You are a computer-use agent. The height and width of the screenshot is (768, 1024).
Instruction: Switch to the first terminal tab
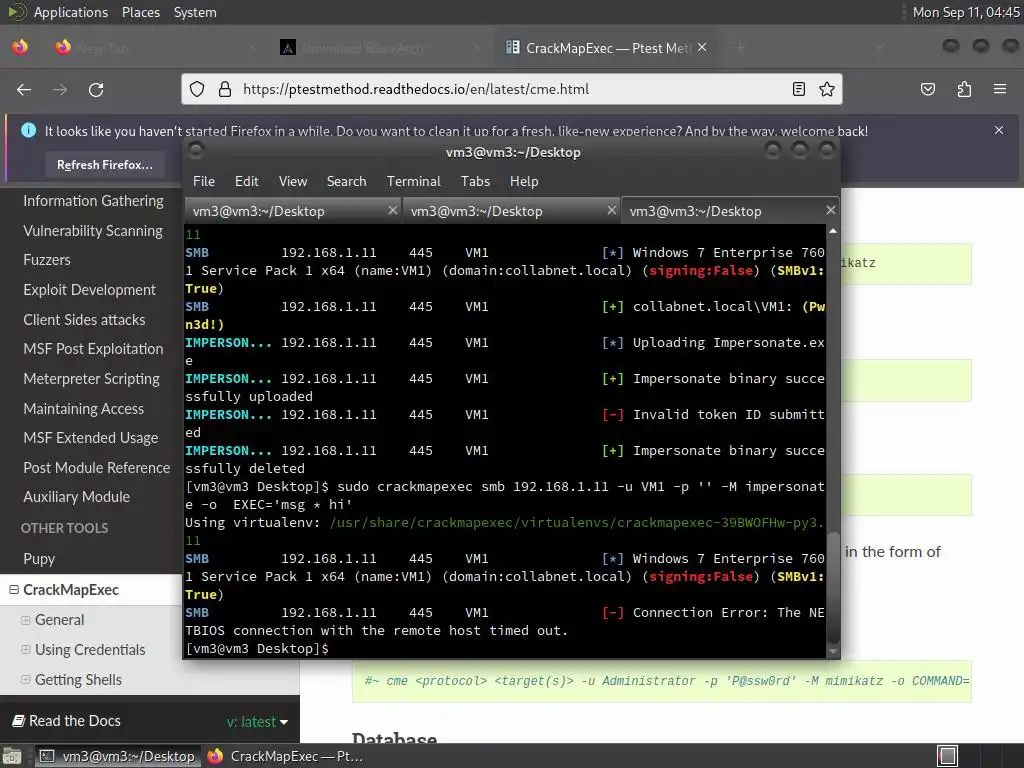click(293, 211)
